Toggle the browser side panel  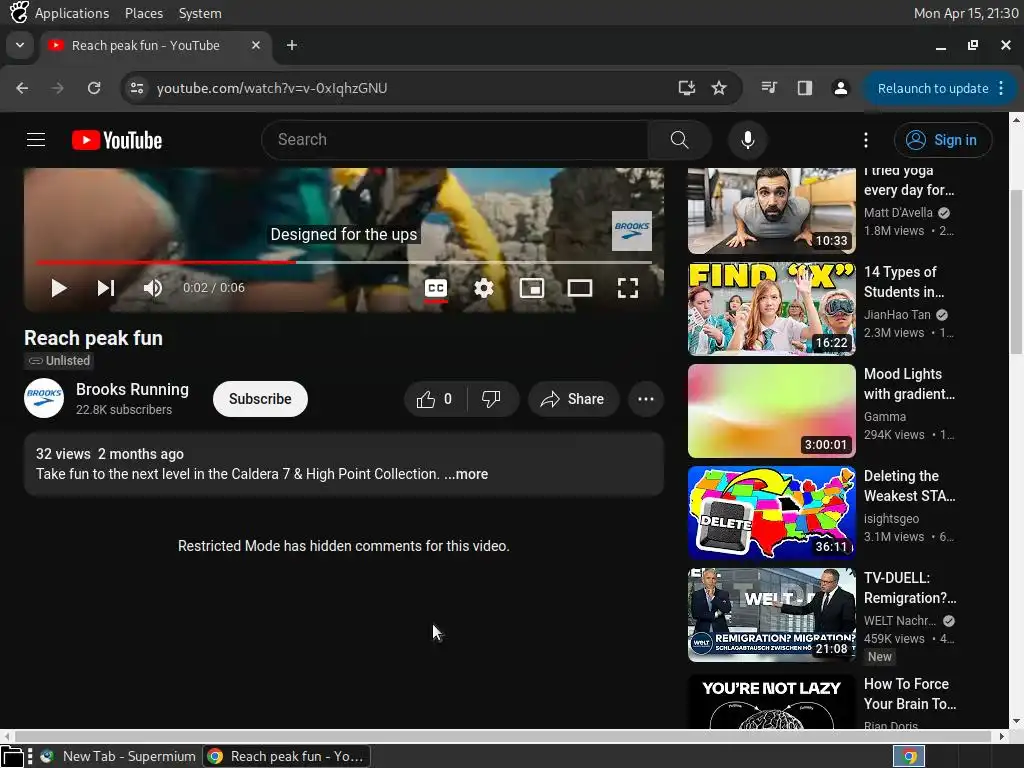805,88
